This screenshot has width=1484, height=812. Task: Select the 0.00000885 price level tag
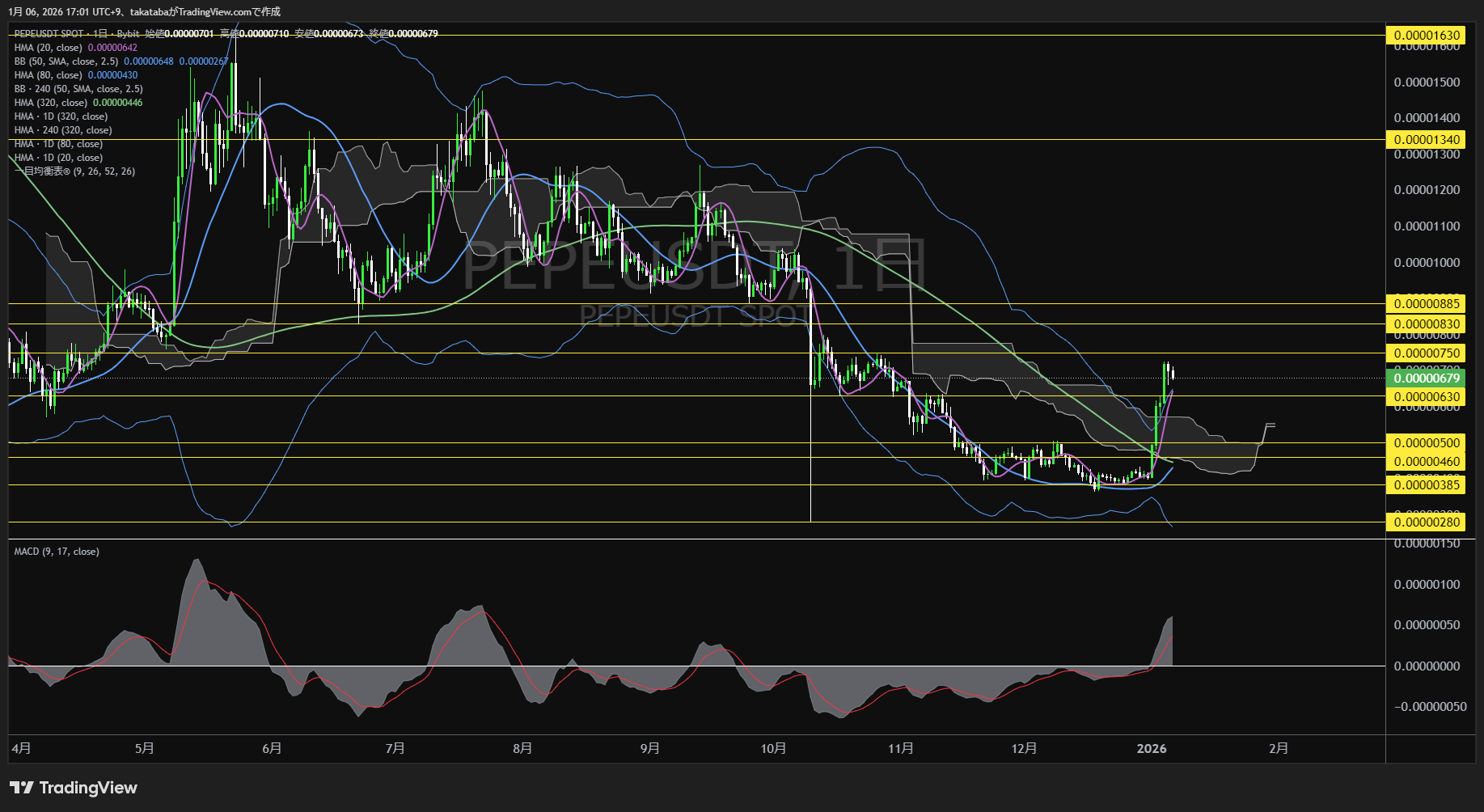tap(1427, 304)
